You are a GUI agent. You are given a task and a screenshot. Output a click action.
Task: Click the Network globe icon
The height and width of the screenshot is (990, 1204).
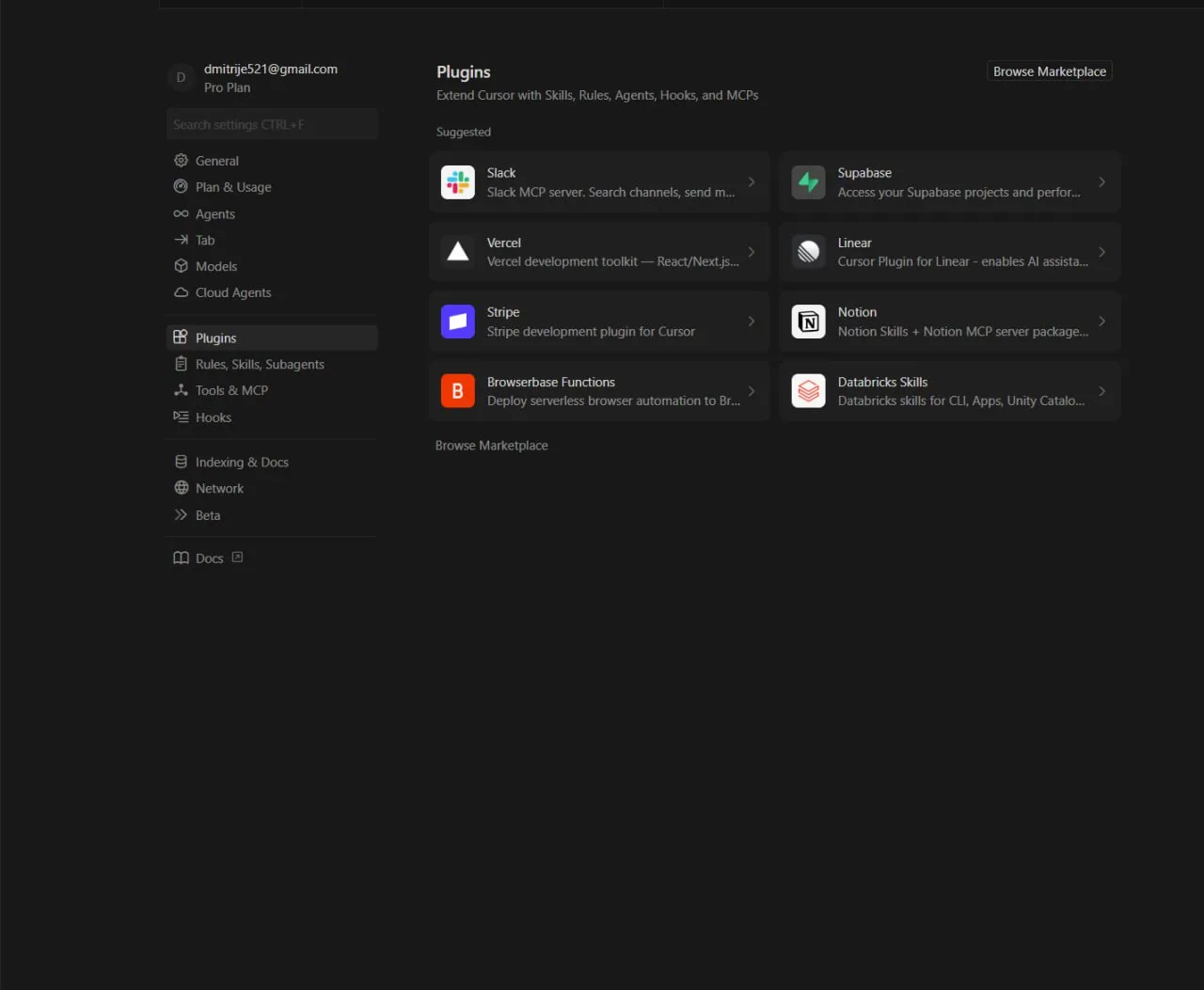tap(181, 488)
